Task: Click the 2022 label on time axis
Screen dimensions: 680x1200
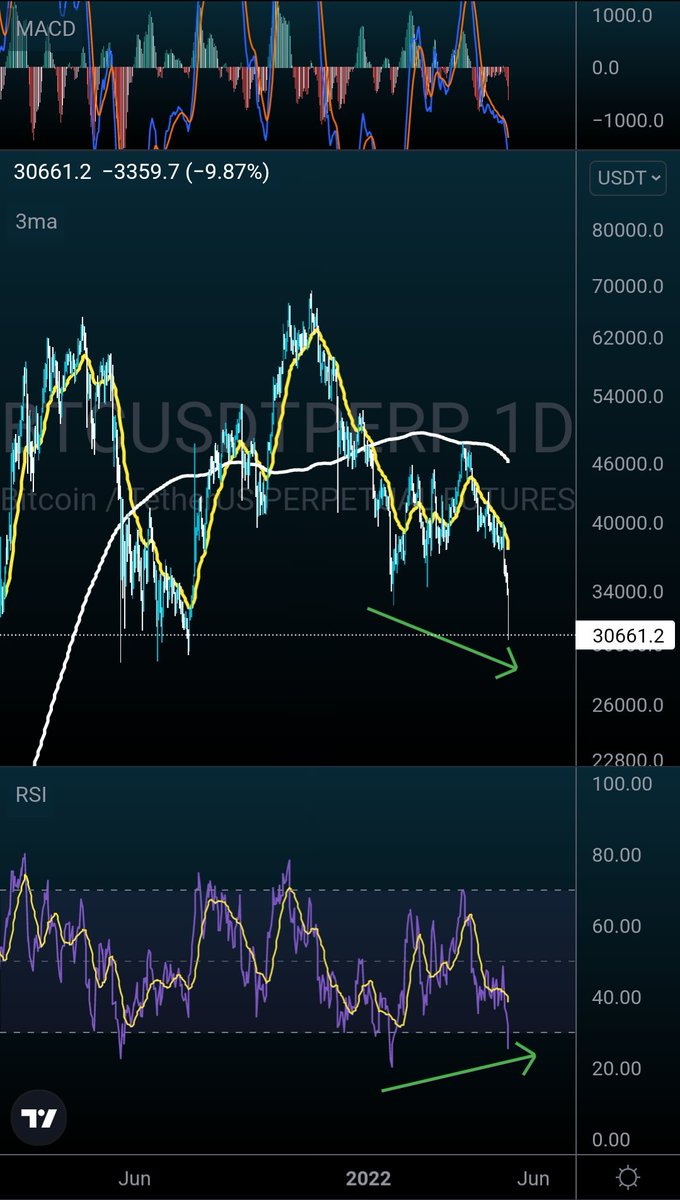Action: (368, 1177)
